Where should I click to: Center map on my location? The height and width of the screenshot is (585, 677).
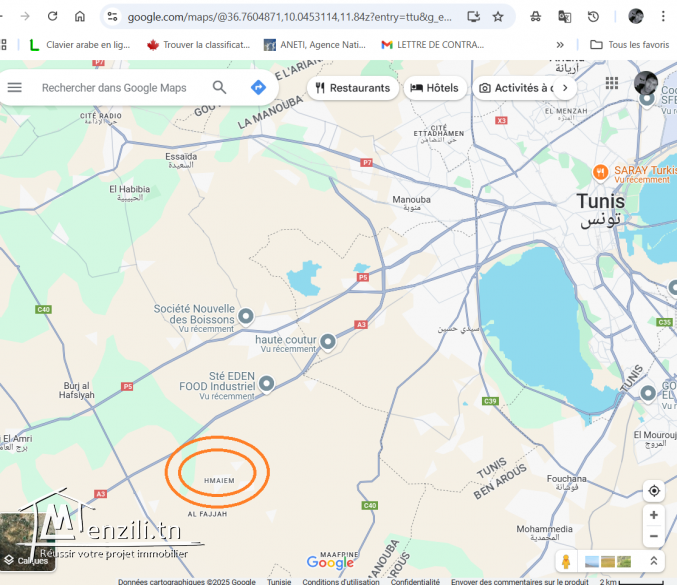[653, 491]
